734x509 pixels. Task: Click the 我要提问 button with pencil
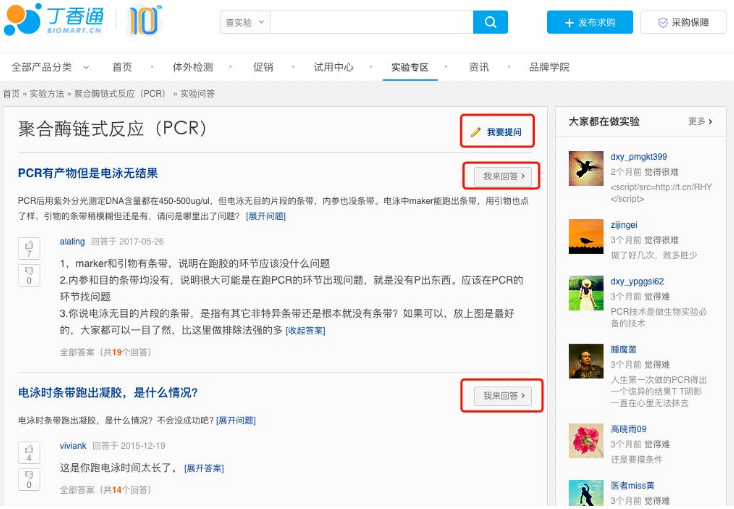pyautogui.click(x=497, y=132)
